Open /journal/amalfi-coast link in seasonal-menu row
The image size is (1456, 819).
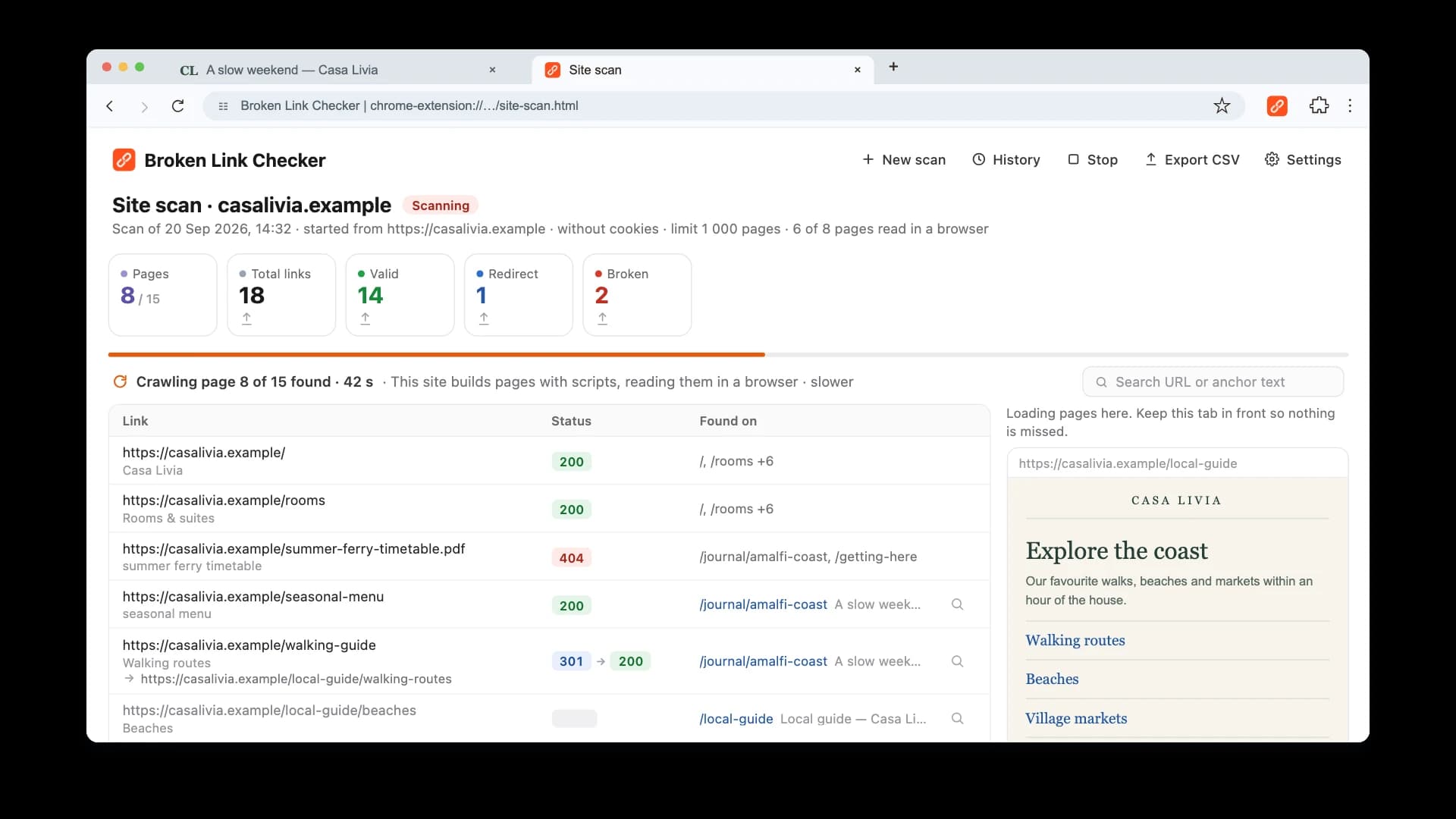pyautogui.click(x=763, y=604)
